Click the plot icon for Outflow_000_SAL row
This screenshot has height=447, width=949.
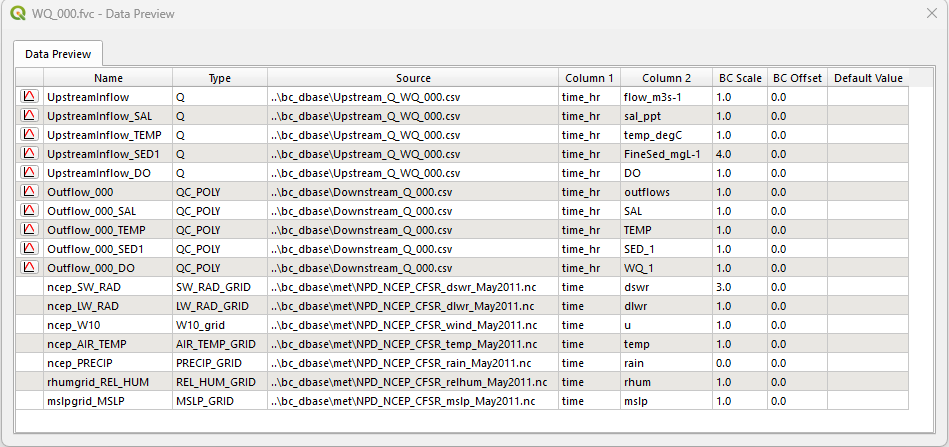pos(29,211)
